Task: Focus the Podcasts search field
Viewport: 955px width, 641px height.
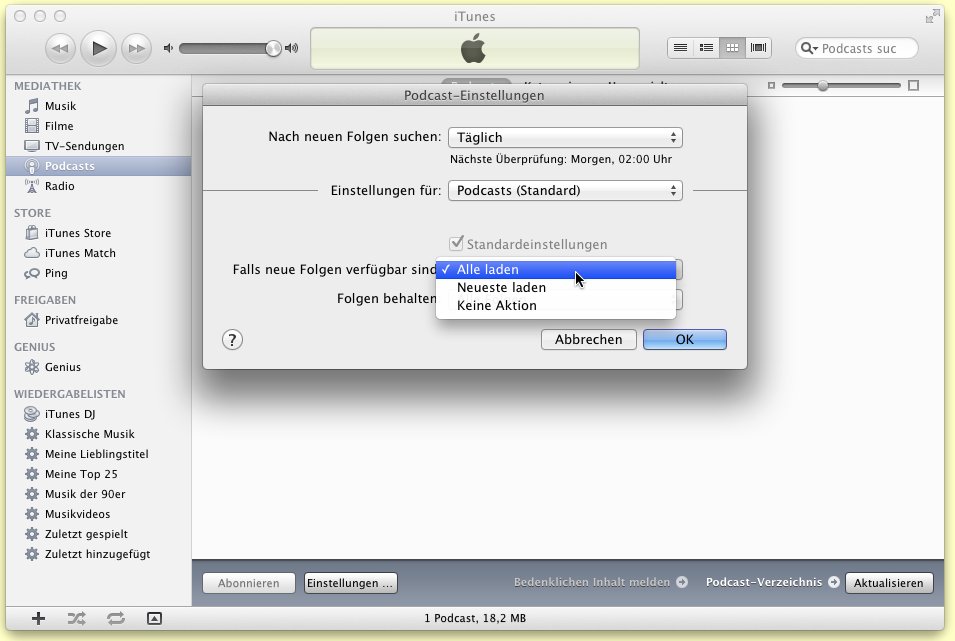Action: pyautogui.click(x=857, y=48)
